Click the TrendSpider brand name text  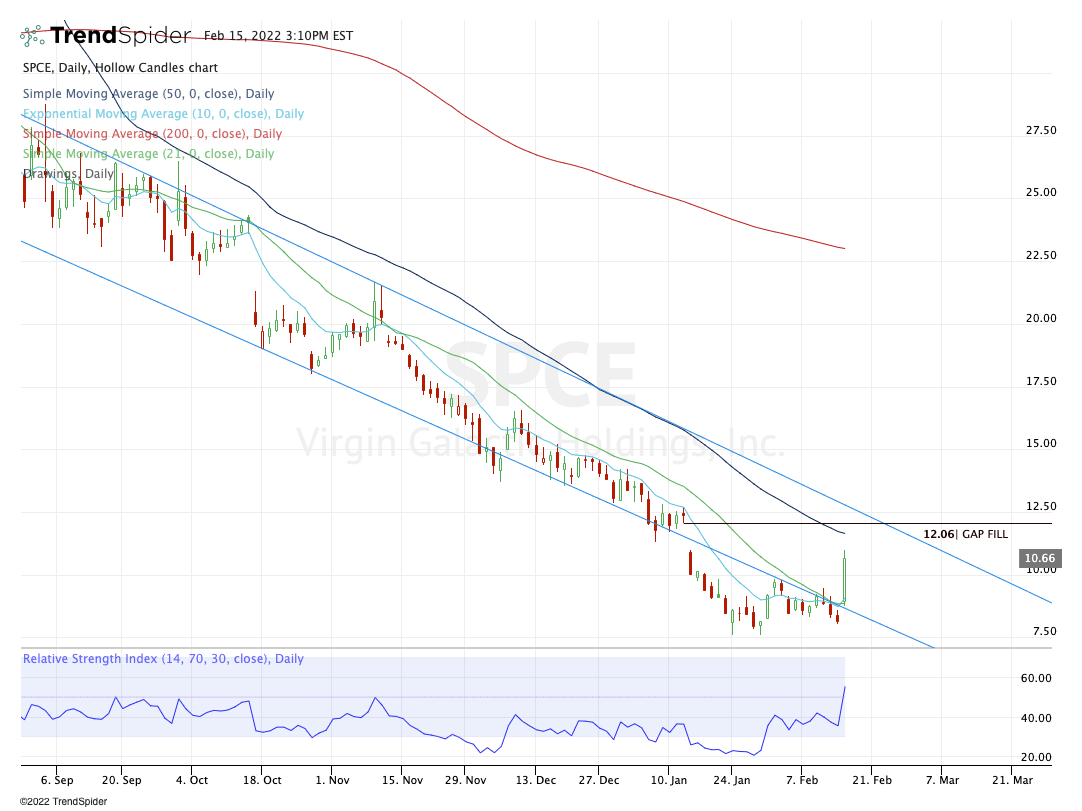tap(120, 35)
